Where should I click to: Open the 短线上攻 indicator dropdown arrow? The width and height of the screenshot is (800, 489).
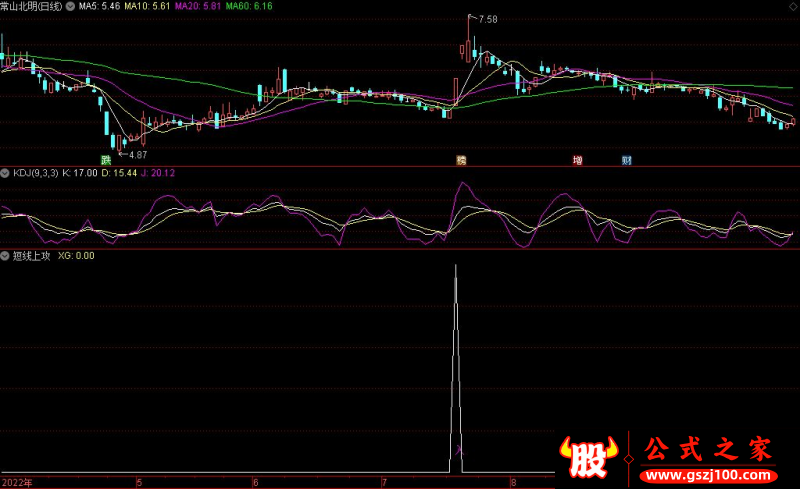pyautogui.click(x=6, y=256)
